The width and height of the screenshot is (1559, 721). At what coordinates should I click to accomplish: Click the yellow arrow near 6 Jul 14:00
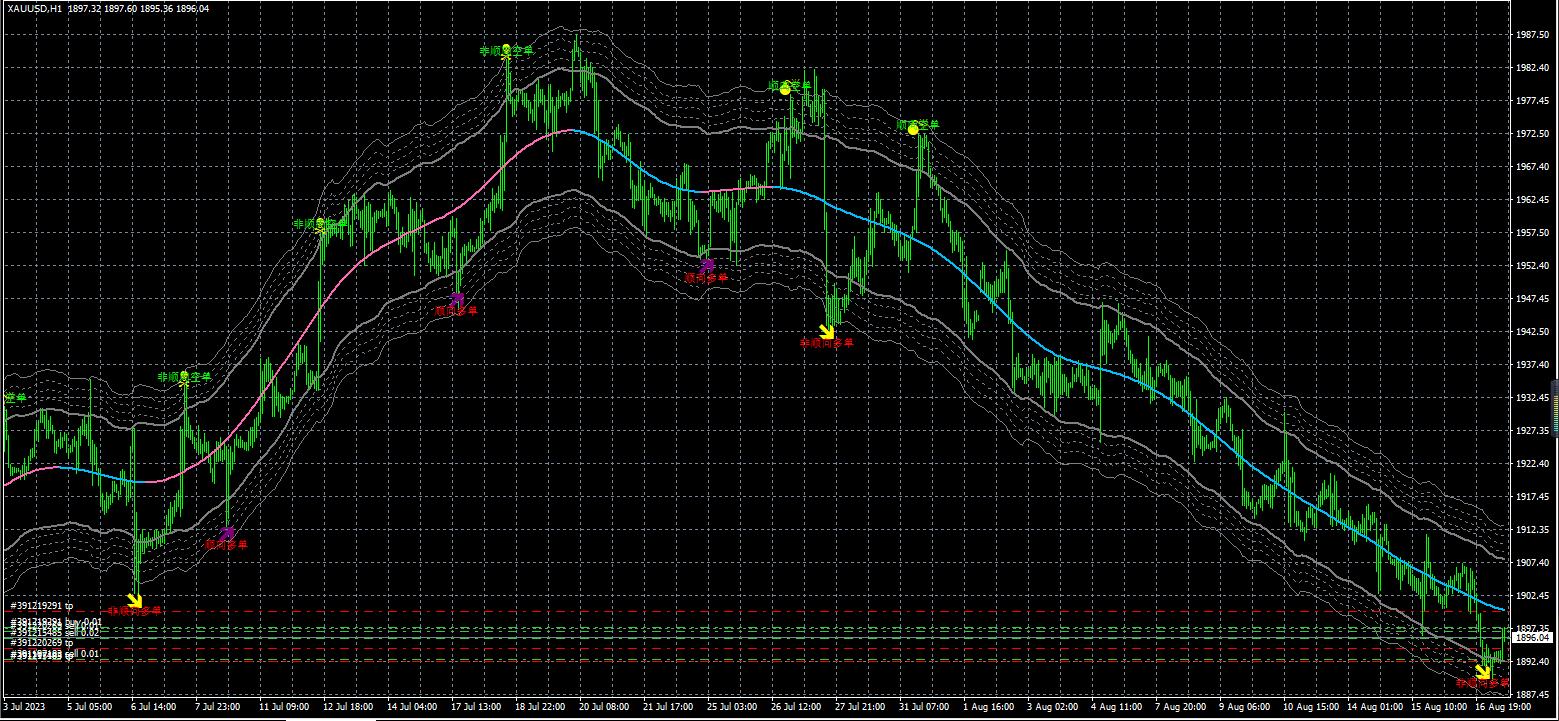134,600
